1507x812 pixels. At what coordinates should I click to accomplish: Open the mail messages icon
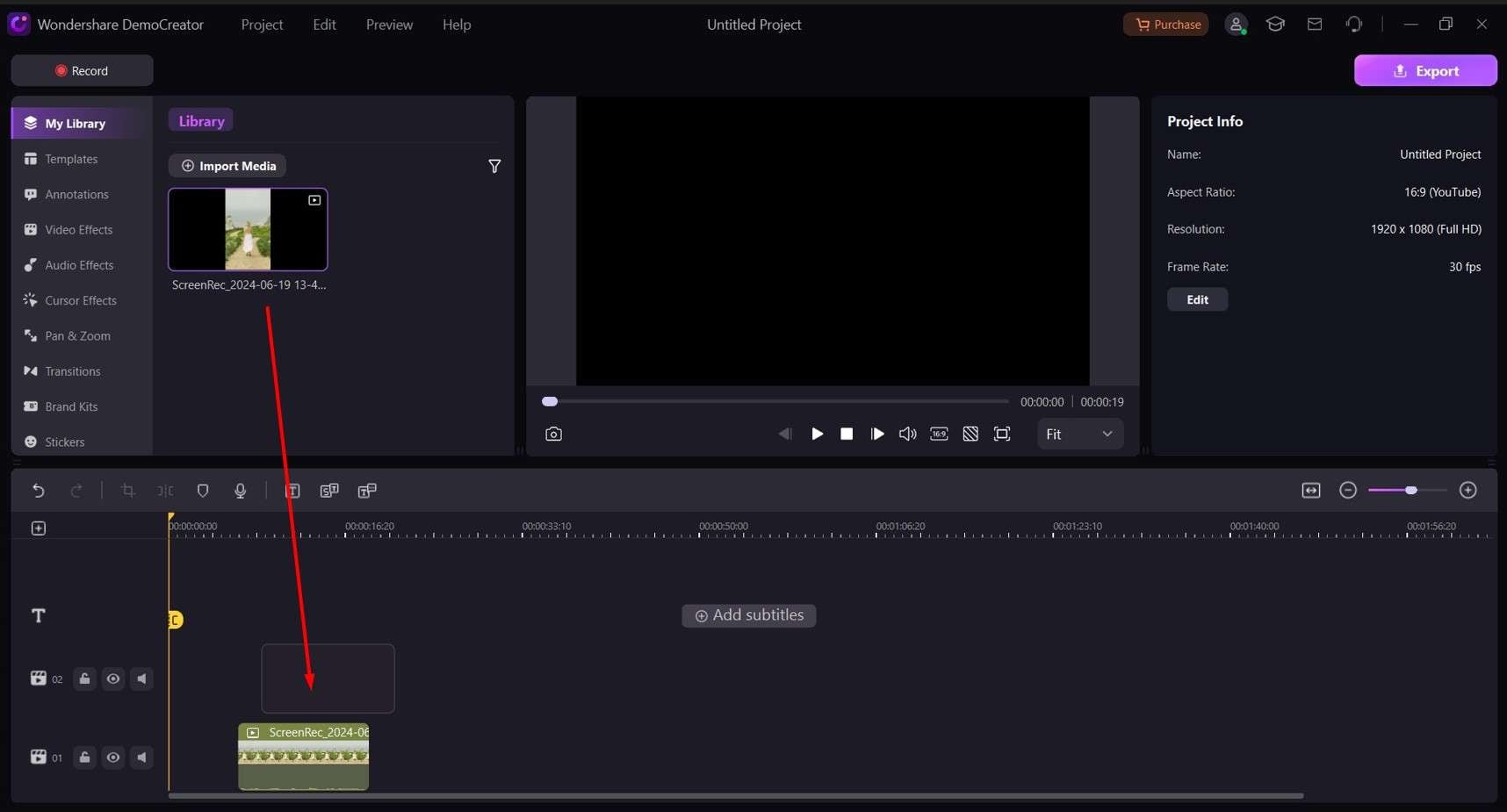point(1315,25)
